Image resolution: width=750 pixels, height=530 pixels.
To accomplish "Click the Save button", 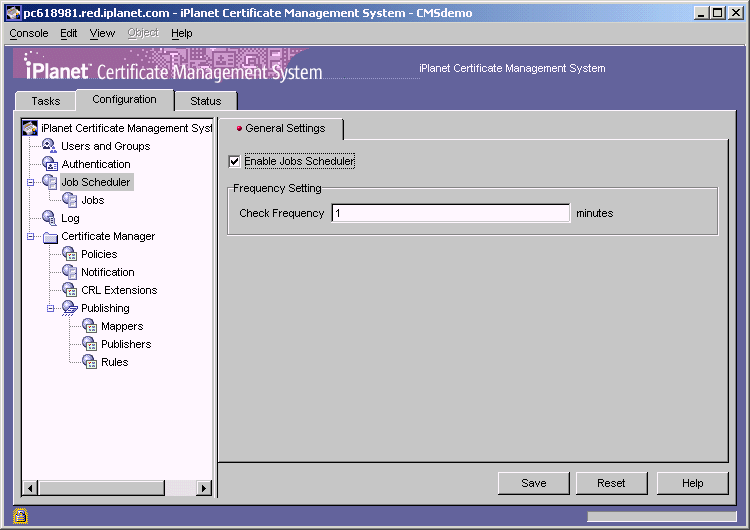I will (534, 483).
